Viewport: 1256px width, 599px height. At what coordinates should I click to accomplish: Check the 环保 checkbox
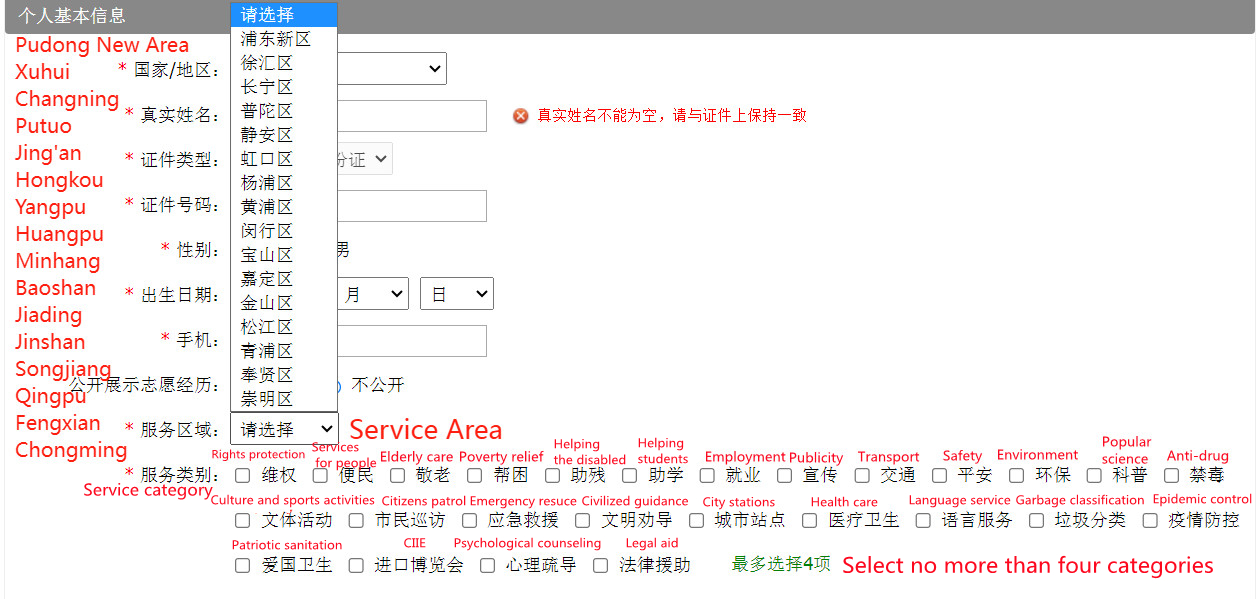click(1016, 475)
